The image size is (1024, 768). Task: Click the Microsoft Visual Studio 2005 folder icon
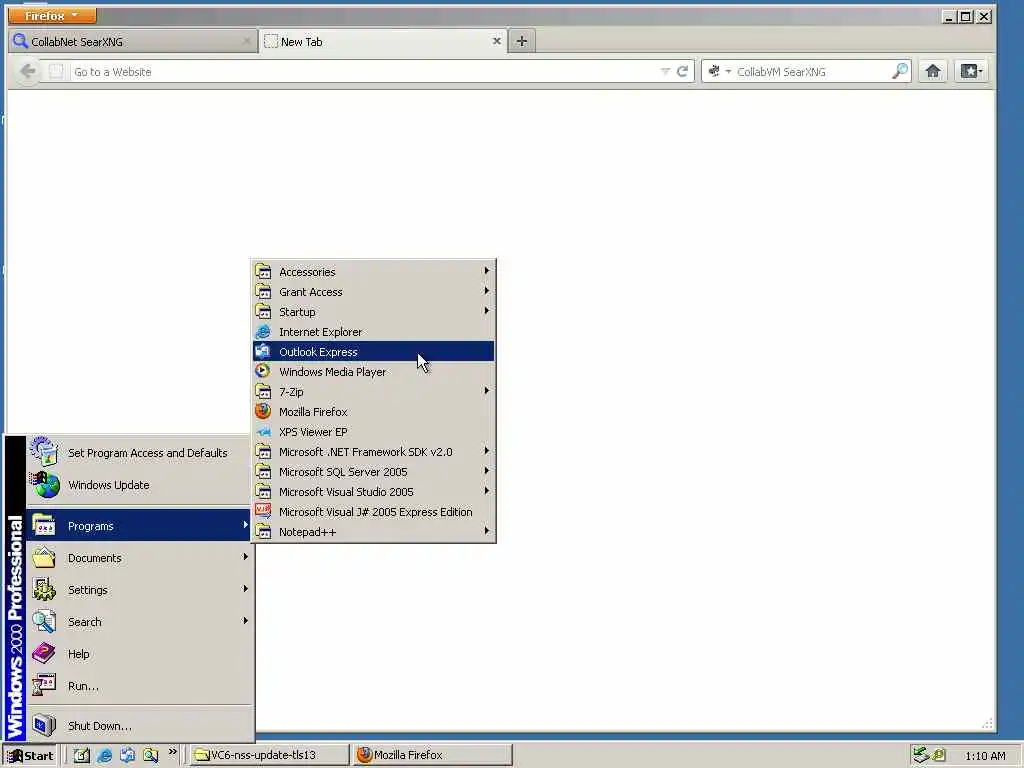tap(263, 492)
